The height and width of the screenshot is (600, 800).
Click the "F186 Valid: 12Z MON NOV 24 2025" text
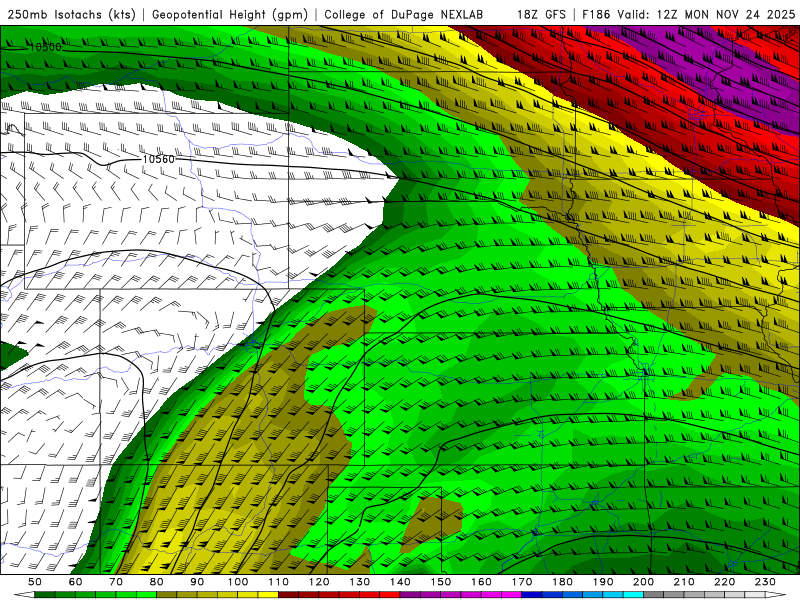[x=689, y=15]
